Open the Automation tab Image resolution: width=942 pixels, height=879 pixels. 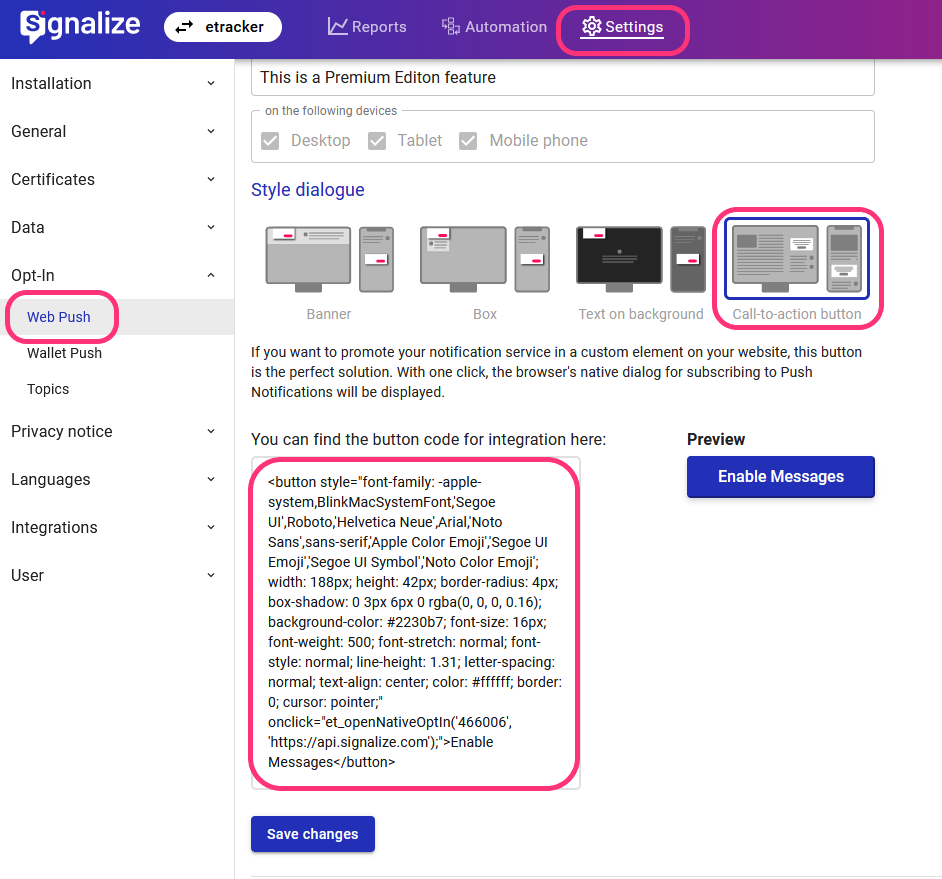coord(494,26)
